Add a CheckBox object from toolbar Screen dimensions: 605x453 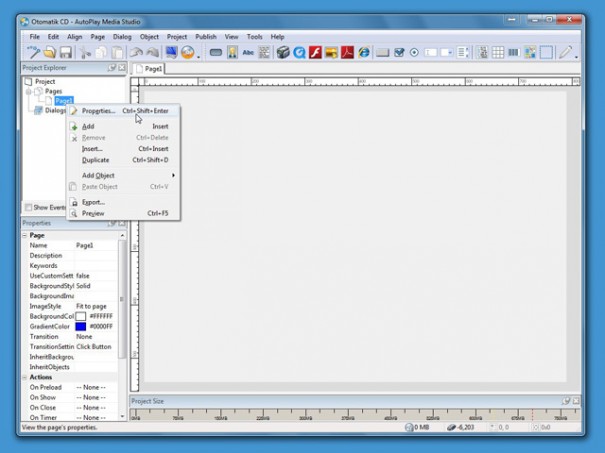[399, 52]
